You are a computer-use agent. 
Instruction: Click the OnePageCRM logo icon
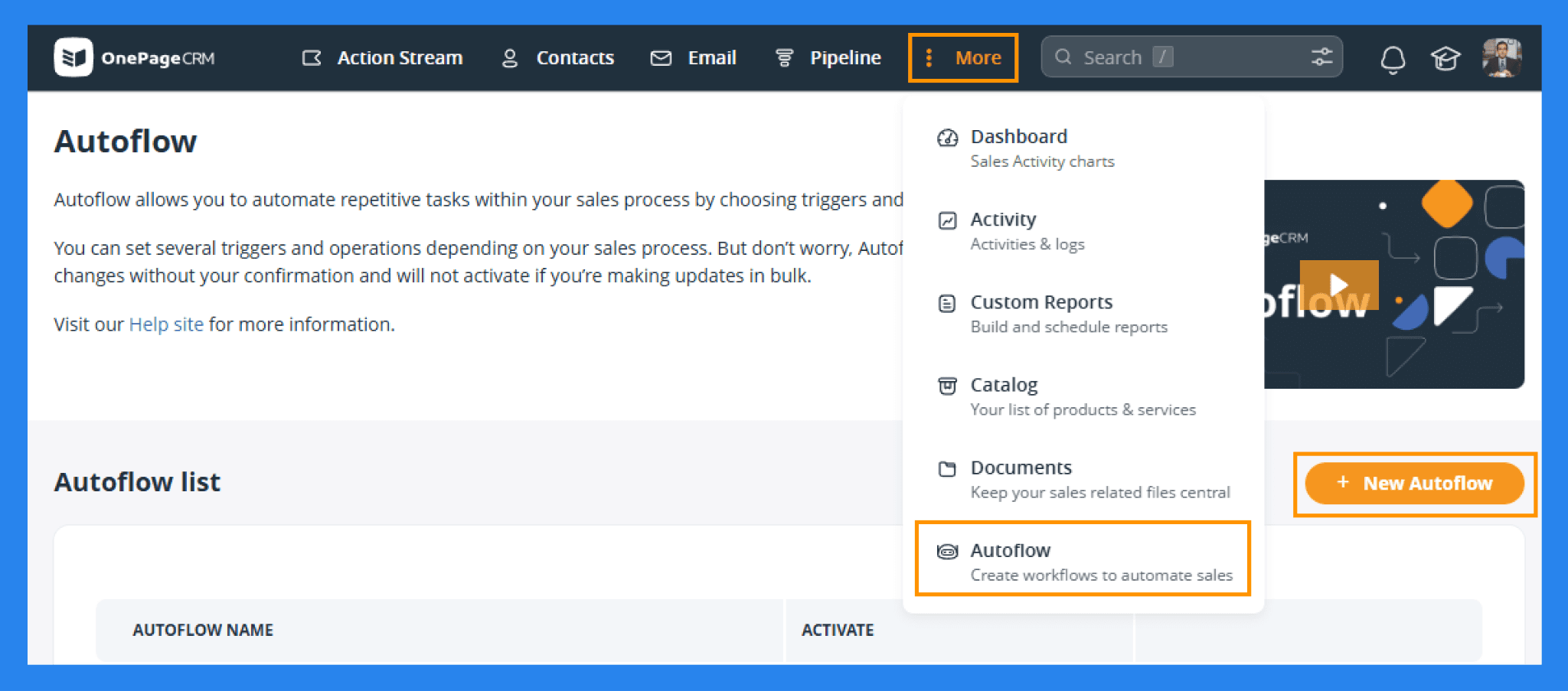[73, 57]
